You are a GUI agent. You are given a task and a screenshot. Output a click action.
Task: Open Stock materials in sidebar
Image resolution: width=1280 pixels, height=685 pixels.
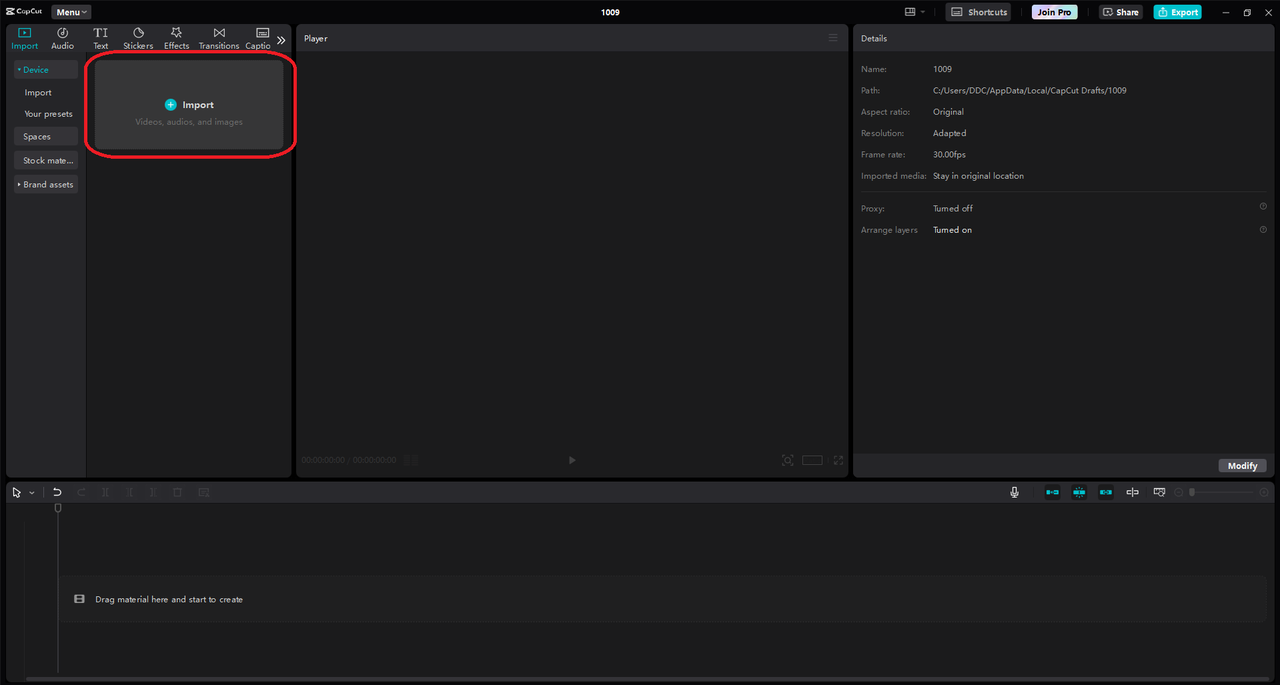click(46, 160)
